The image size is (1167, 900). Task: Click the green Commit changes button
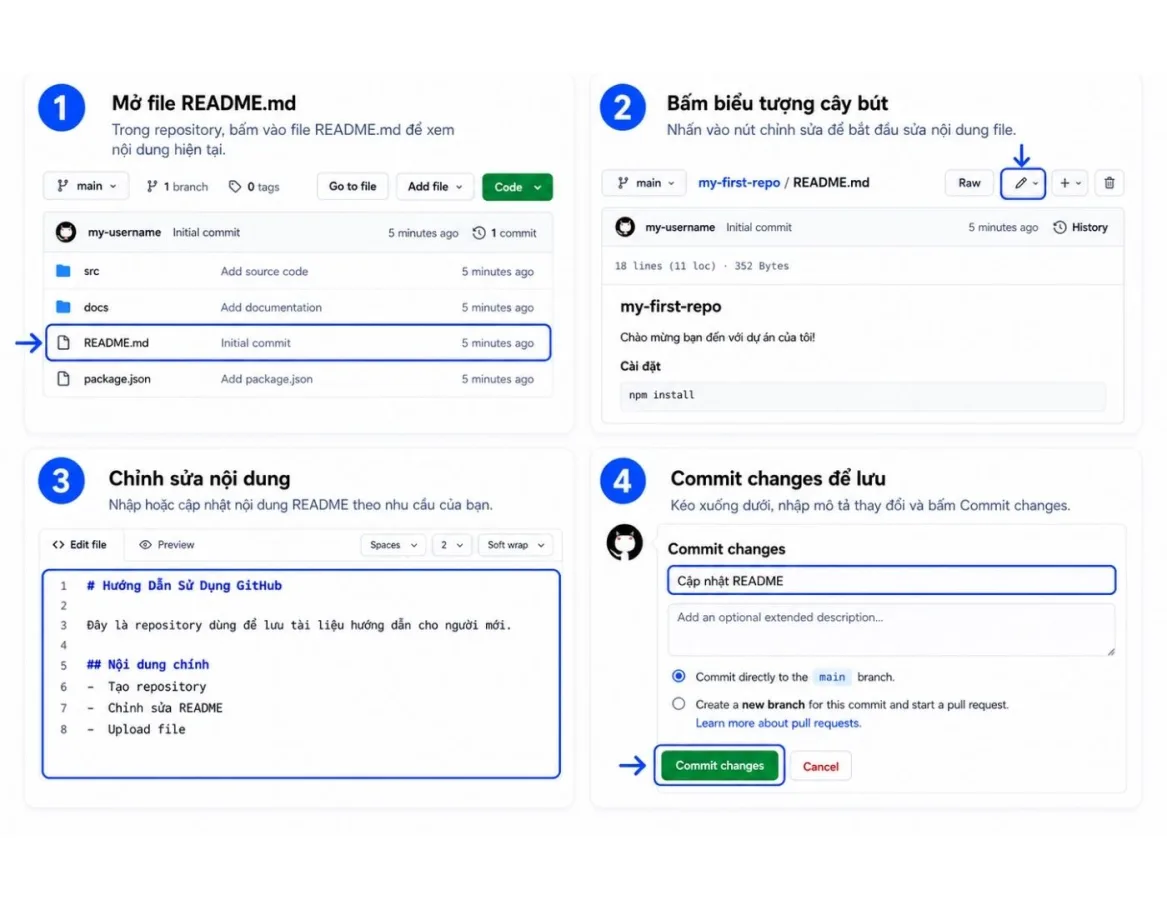coord(719,765)
